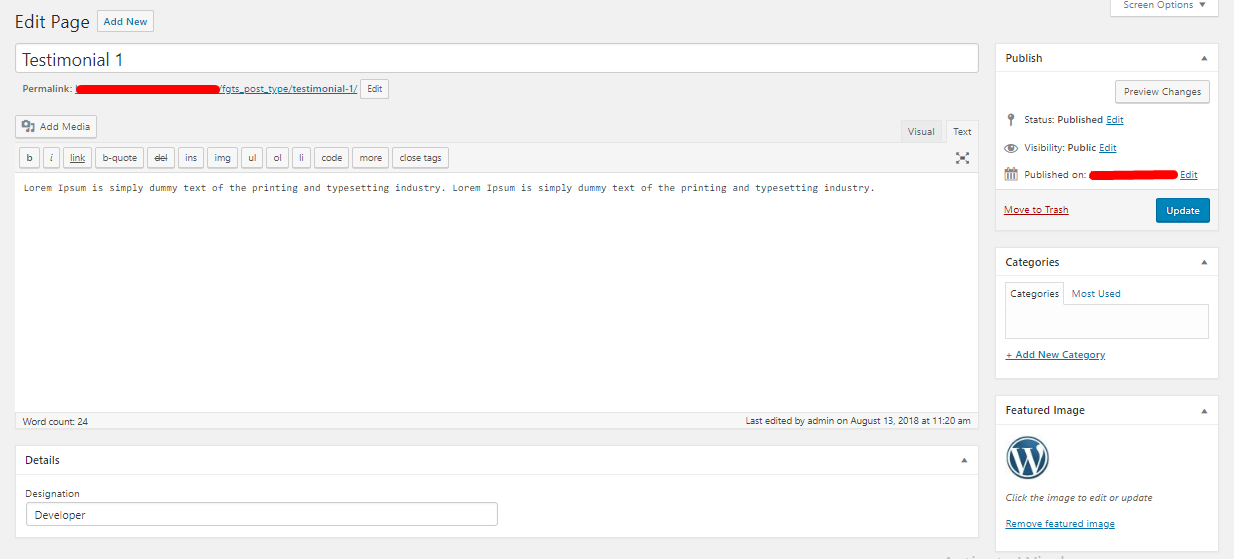1234x559 pixels.
Task: Collapse the Featured Image panel
Action: click(x=1204, y=410)
